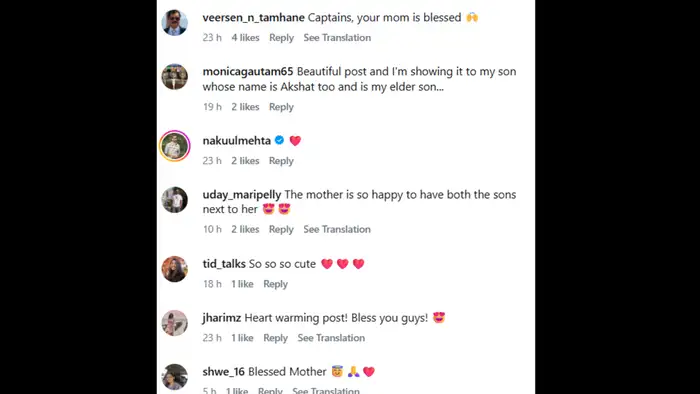700x394 pixels.
Task: Reply to monicagautam65's comment
Action: coord(281,107)
